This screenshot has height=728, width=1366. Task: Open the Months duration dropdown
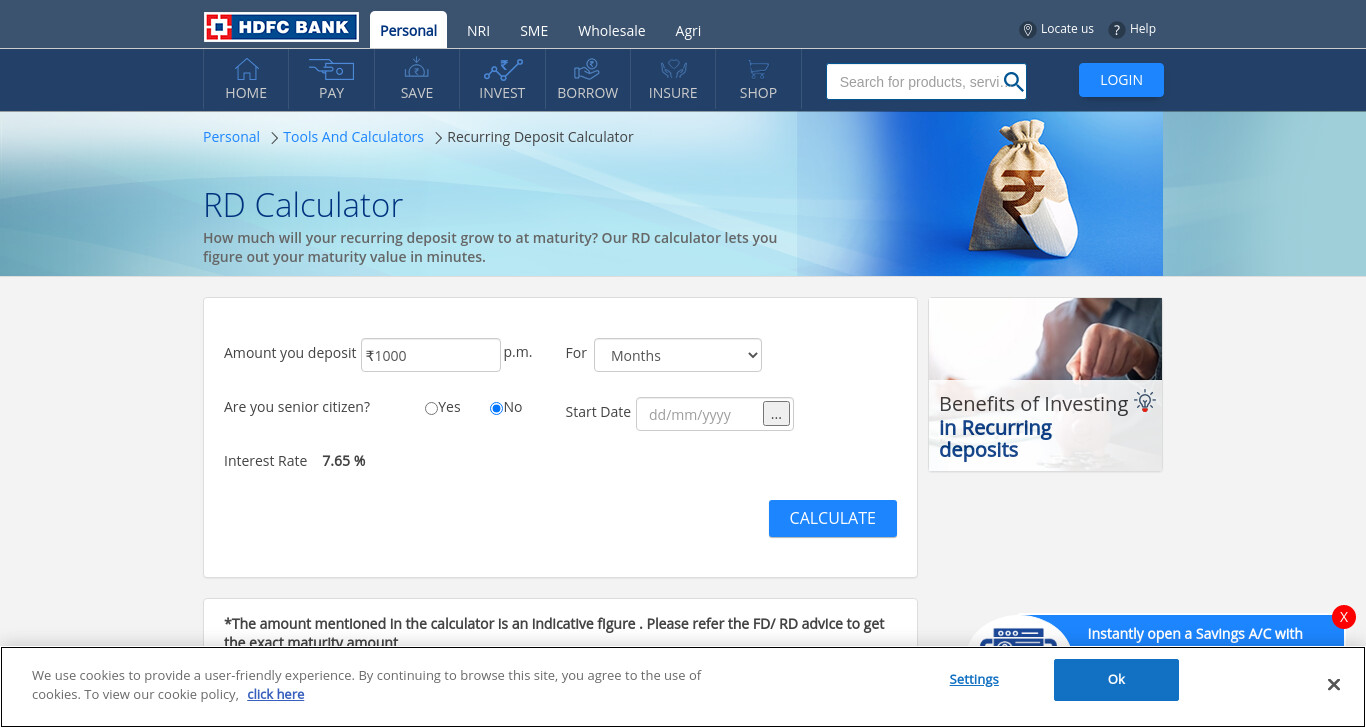(678, 355)
